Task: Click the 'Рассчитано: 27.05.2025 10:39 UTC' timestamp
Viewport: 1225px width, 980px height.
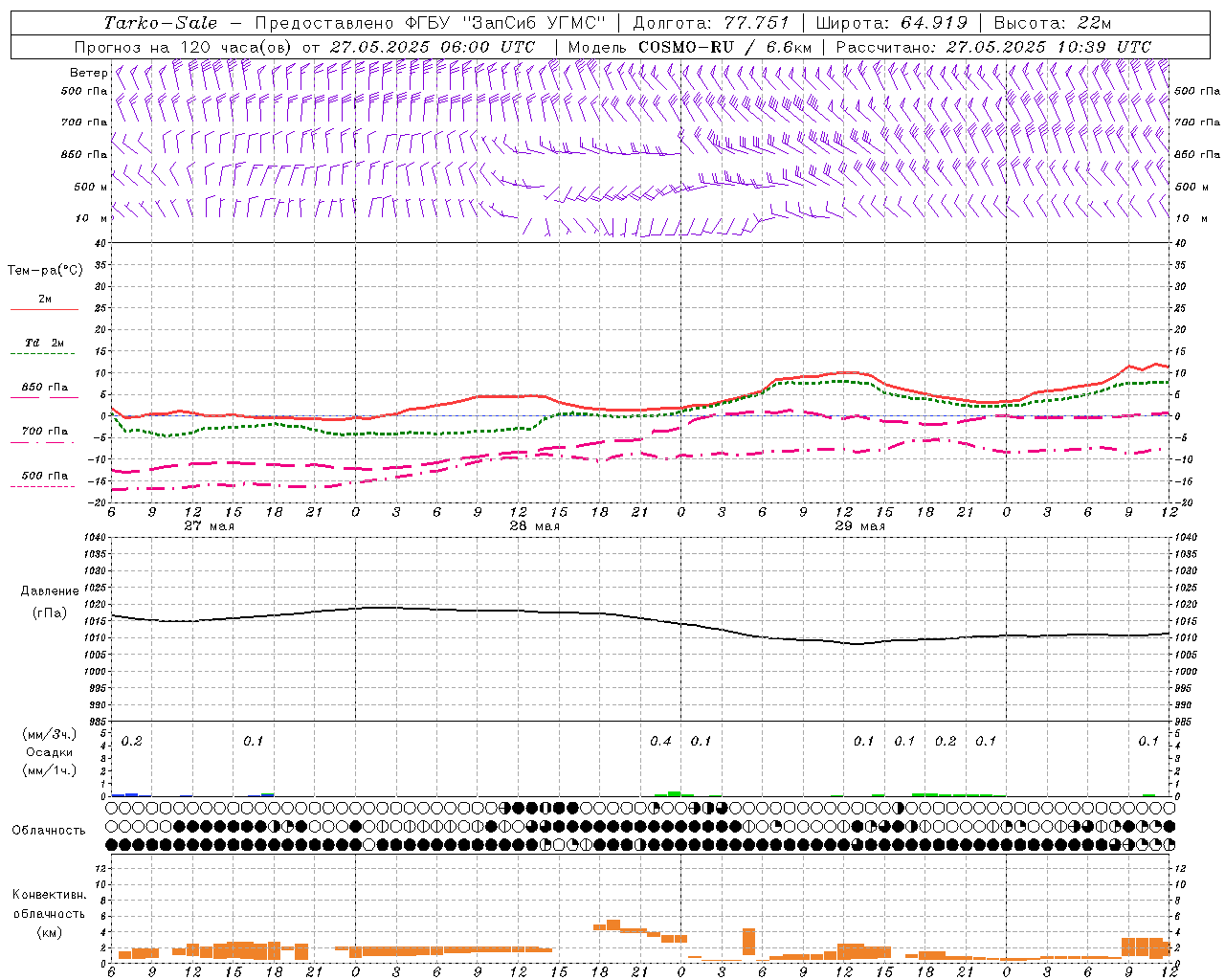Action: tap(993, 47)
